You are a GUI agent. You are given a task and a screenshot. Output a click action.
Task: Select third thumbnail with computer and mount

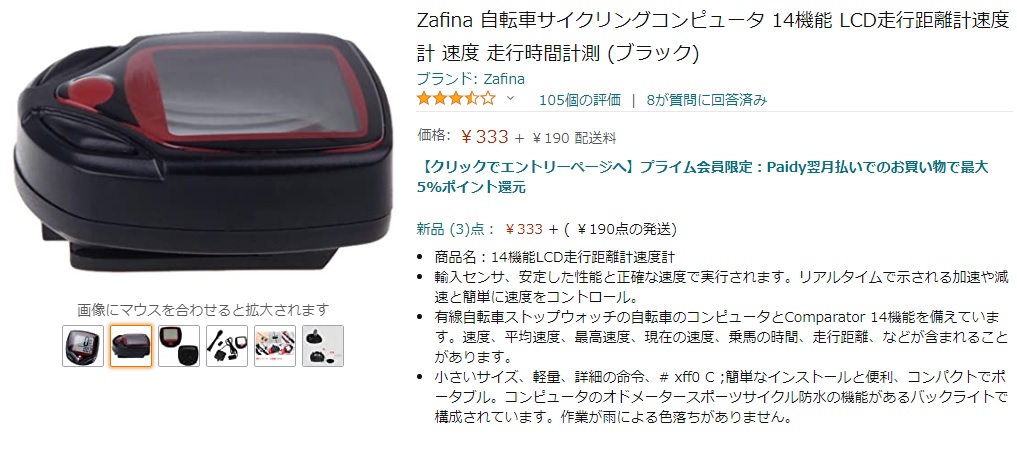tap(179, 346)
